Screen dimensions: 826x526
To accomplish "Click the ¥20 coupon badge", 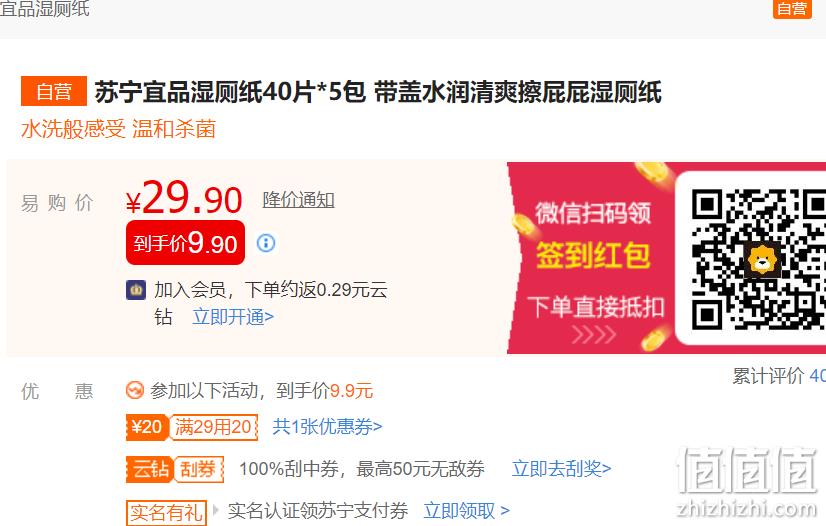I will click(146, 426).
